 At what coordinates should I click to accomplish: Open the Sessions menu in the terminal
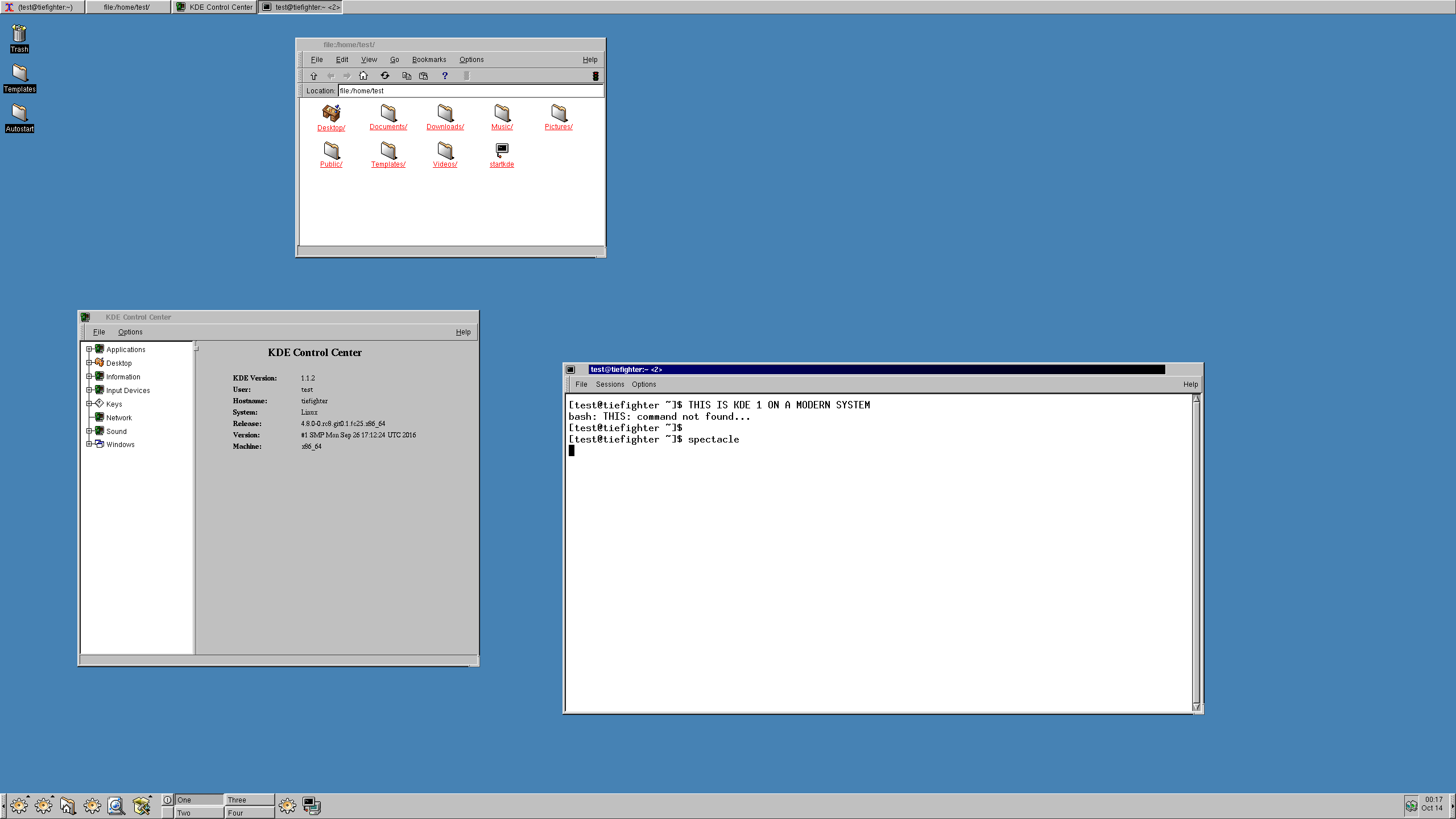click(x=610, y=384)
